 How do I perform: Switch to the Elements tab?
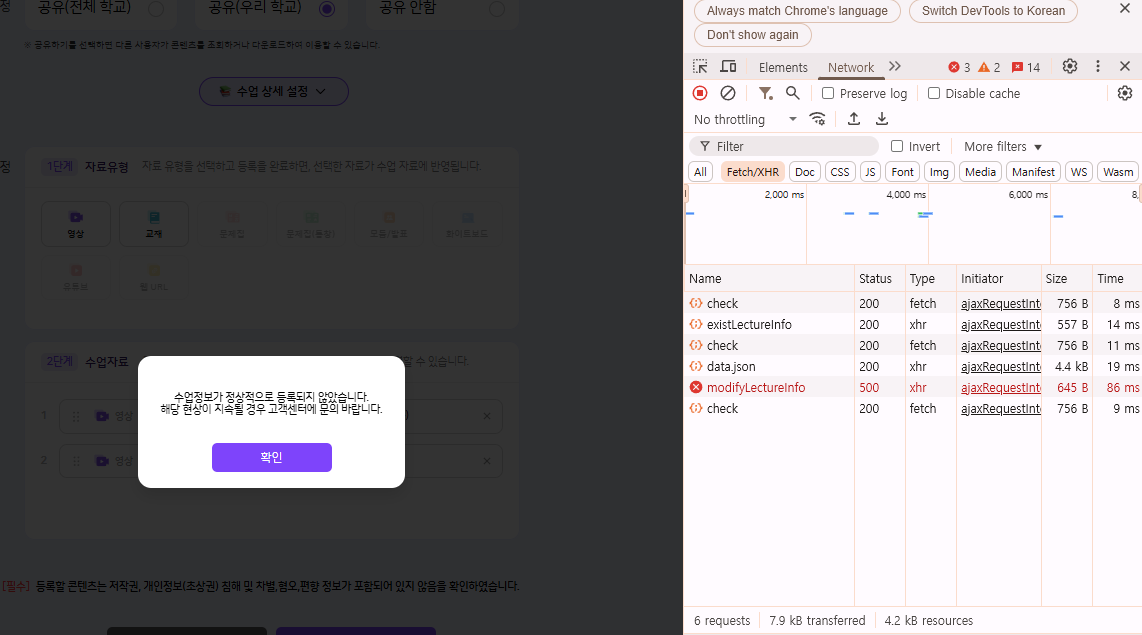[783, 67]
